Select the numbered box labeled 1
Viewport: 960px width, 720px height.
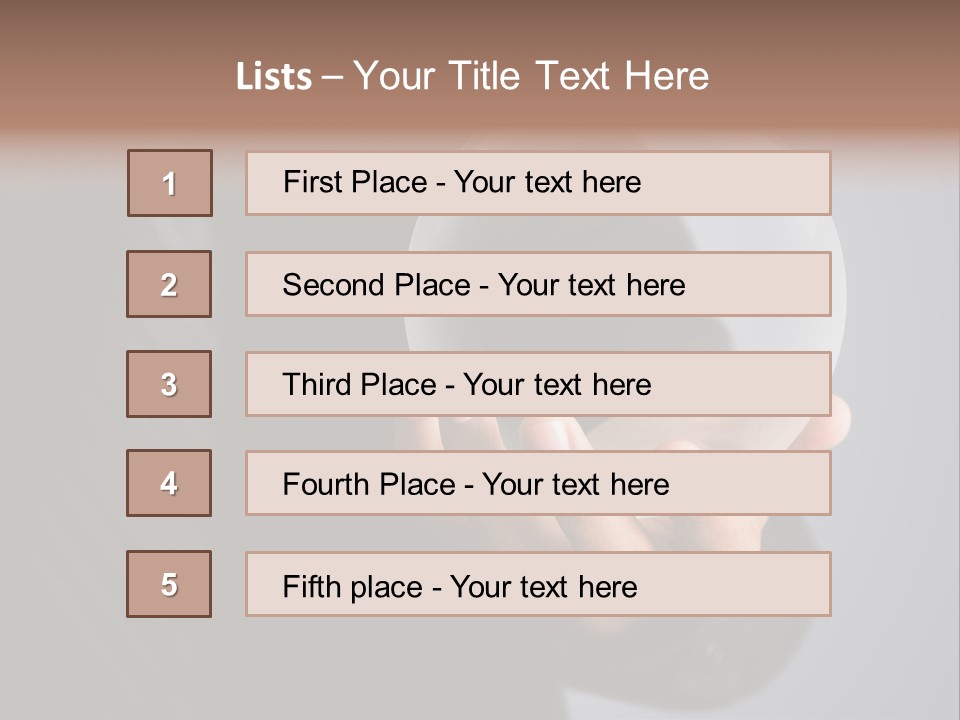pos(170,183)
